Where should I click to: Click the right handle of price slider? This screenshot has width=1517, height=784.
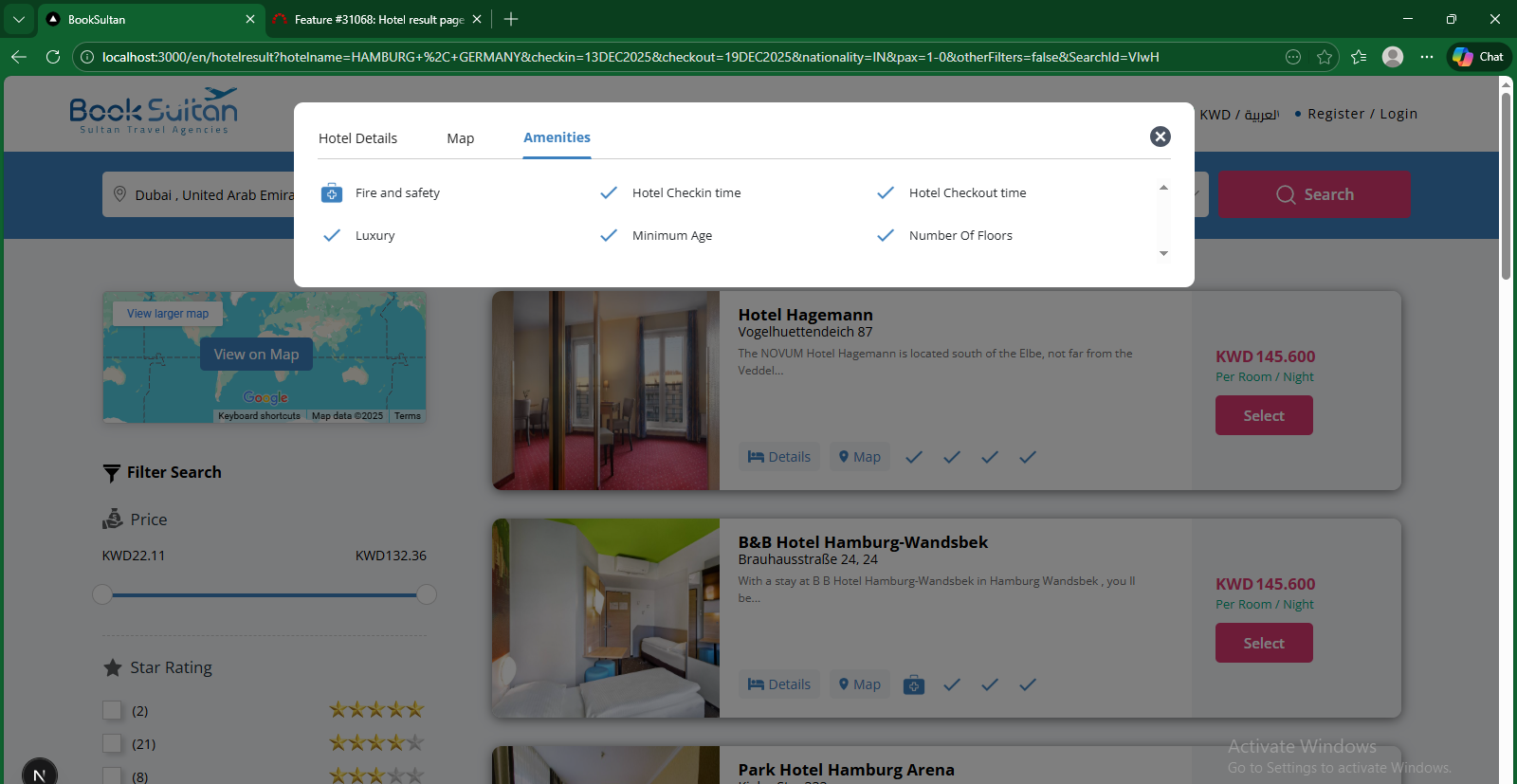pos(427,594)
